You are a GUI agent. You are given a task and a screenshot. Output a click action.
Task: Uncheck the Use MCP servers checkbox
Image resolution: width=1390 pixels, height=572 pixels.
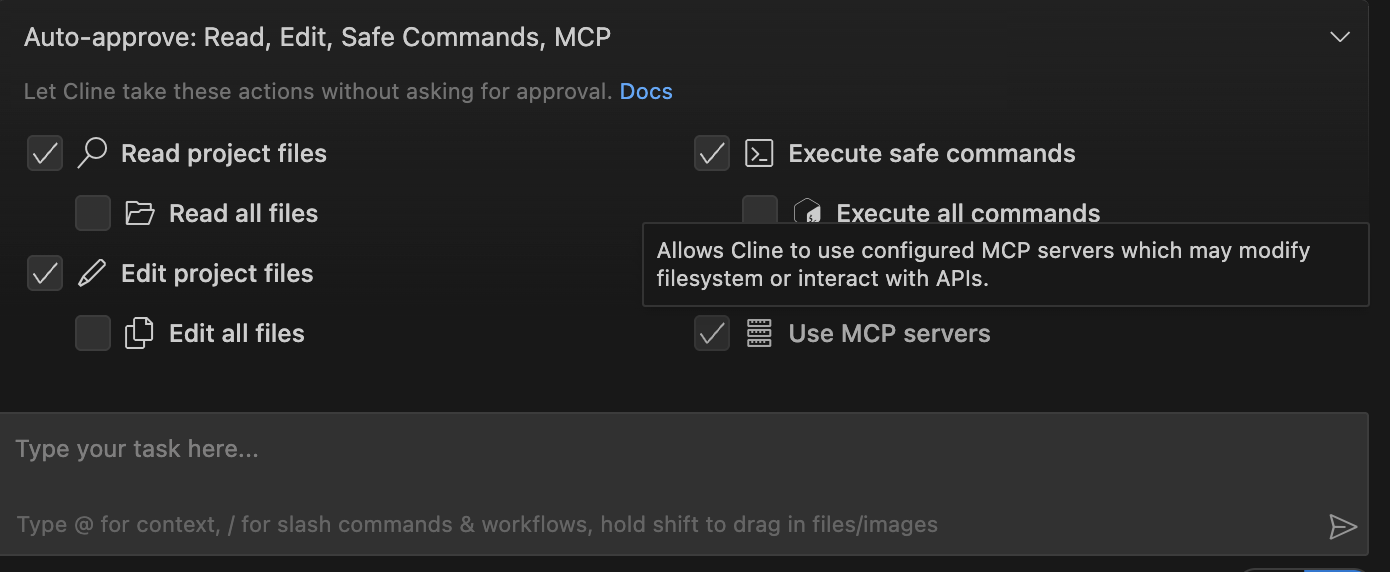[712, 333]
